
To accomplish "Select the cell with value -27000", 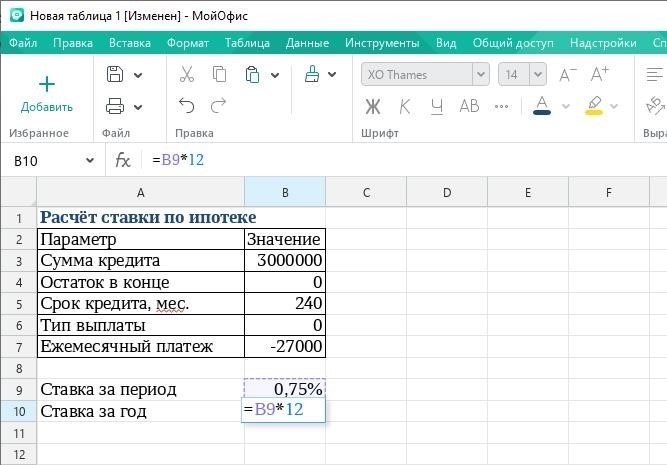I will click(285, 347).
